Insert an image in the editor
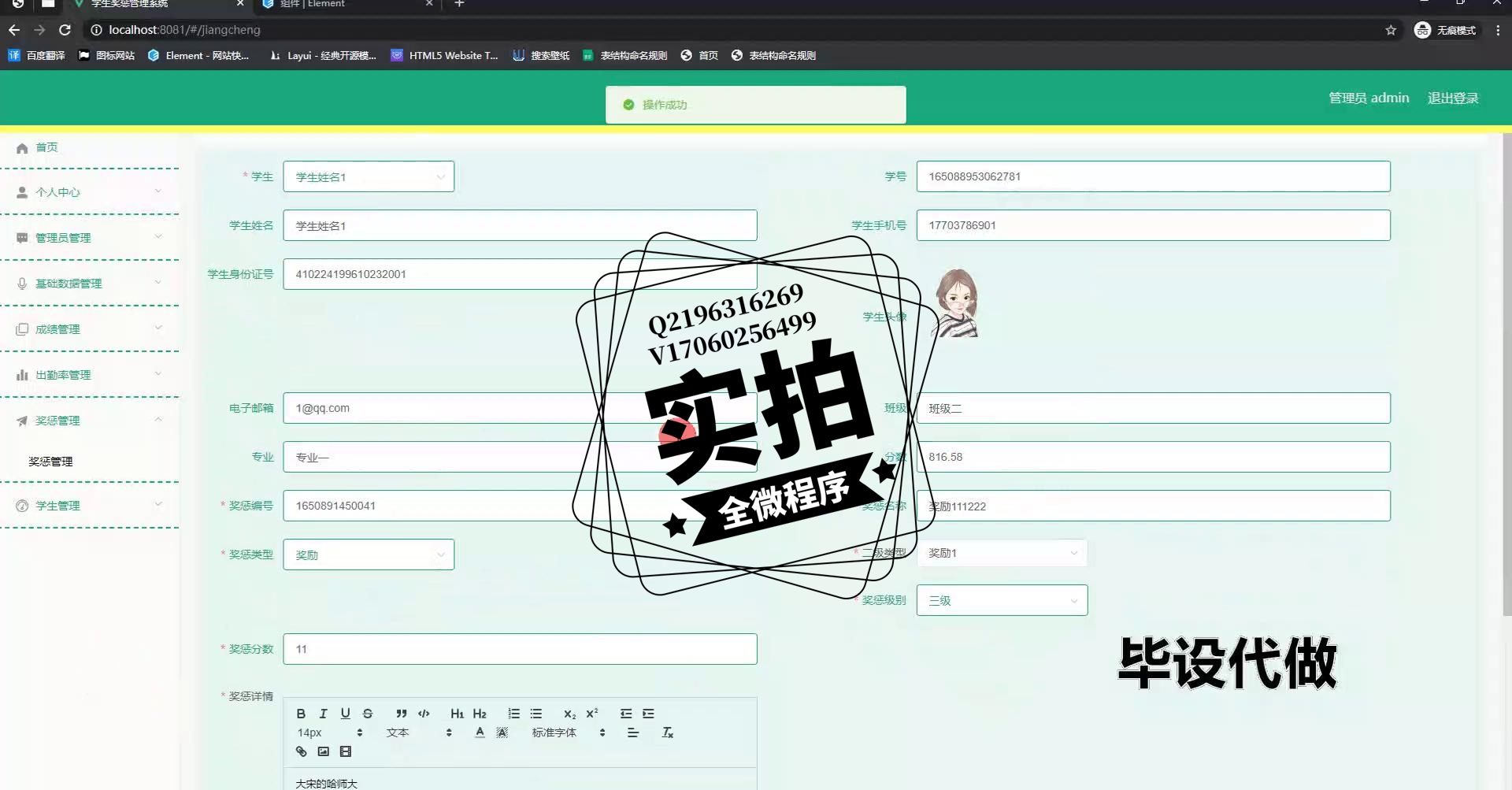 point(323,751)
